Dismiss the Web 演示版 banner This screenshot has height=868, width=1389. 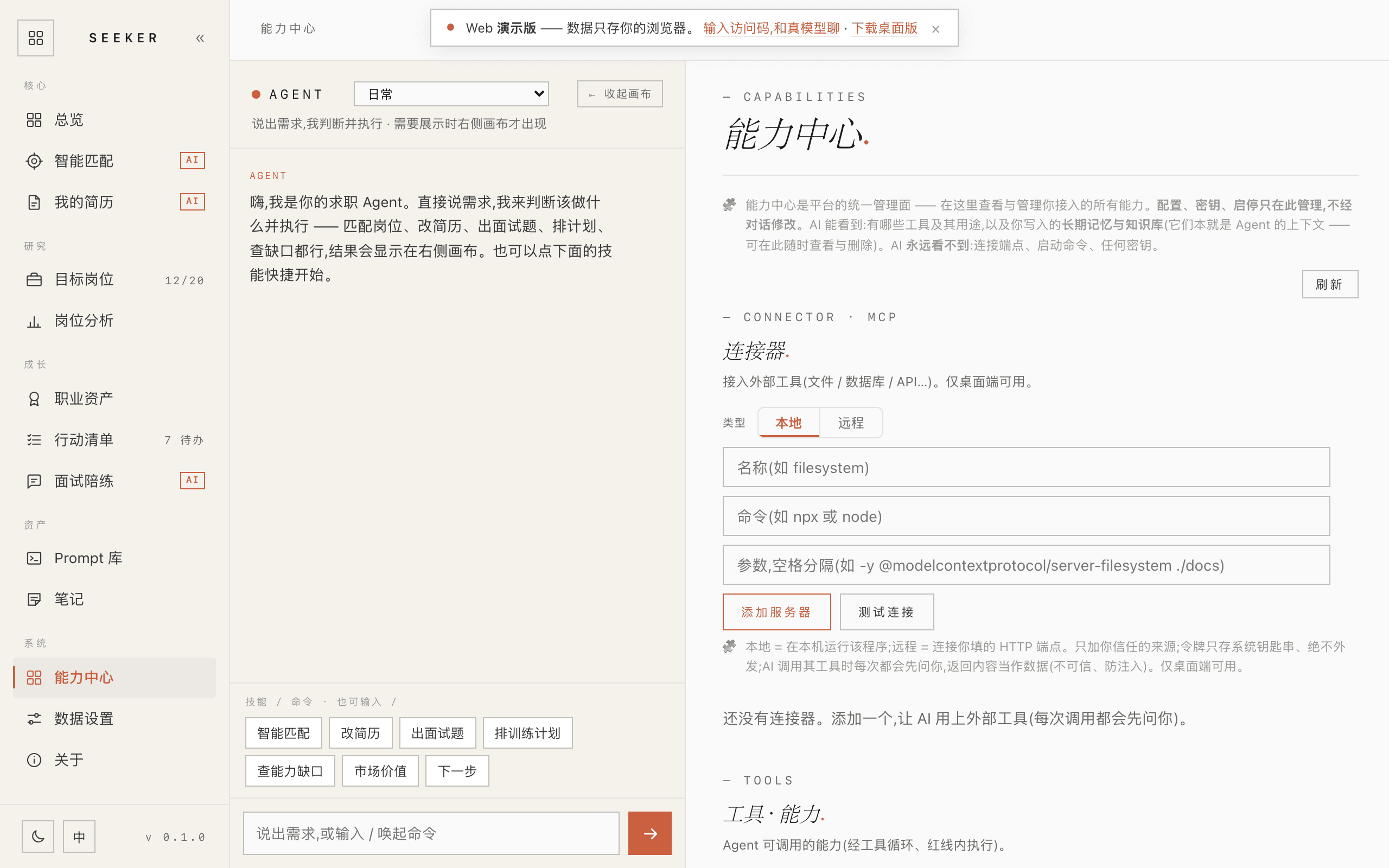click(x=935, y=29)
